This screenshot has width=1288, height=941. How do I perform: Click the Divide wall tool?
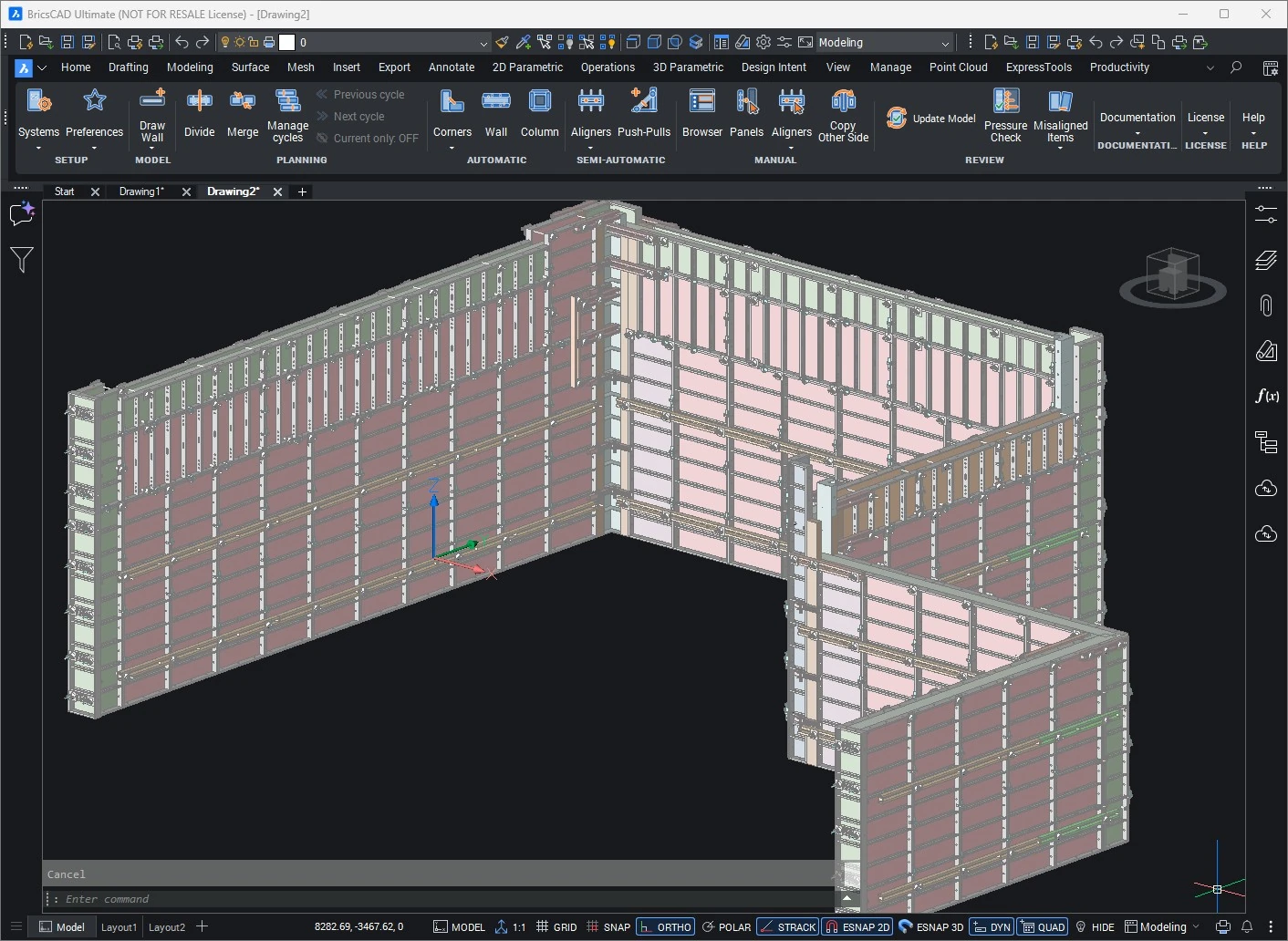pos(199,114)
